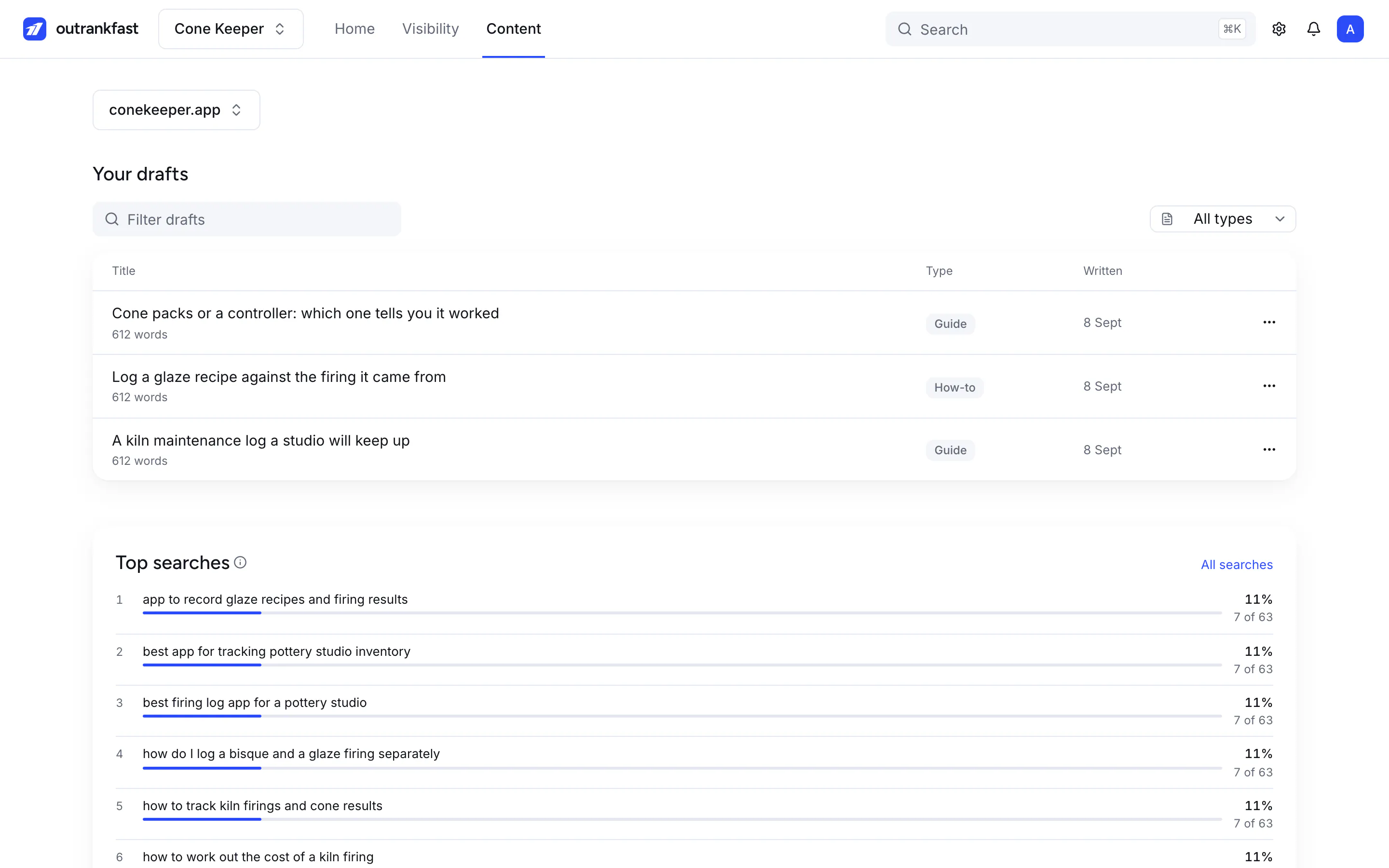Screen dimensions: 1389x868
Task: Click the outrankfast brand name
Action: 97,29
